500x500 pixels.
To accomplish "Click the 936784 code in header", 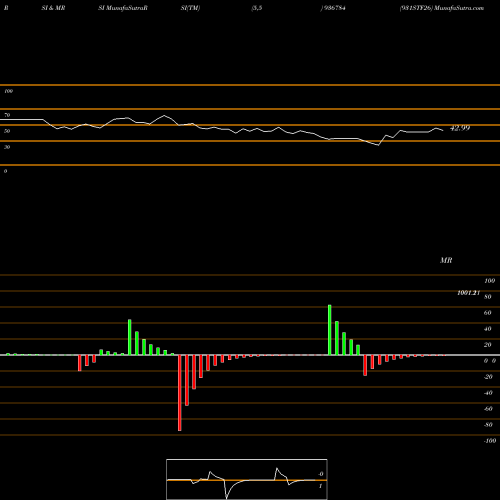I will point(334,8).
